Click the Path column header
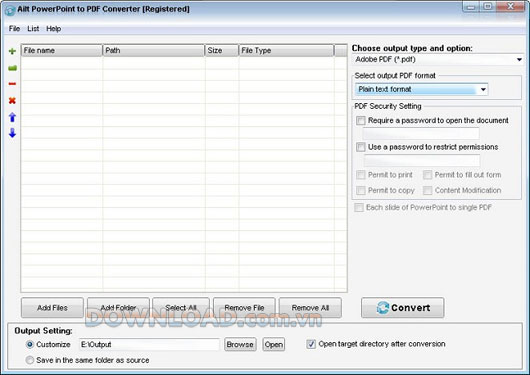Viewport: 530px width, 375px height. coord(154,50)
